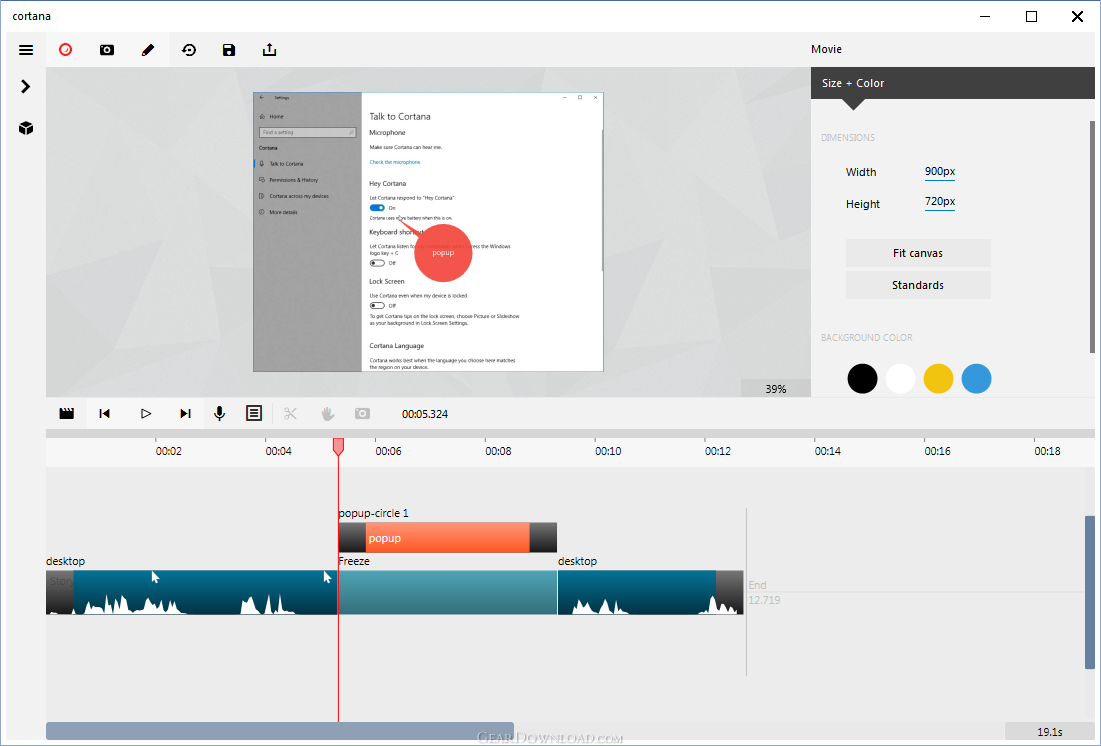Image resolution: width=1101 pixels, height=746 pixels.
Task: Click the 19.1s timeline duration label
Action: click(x=1050, y=731)
